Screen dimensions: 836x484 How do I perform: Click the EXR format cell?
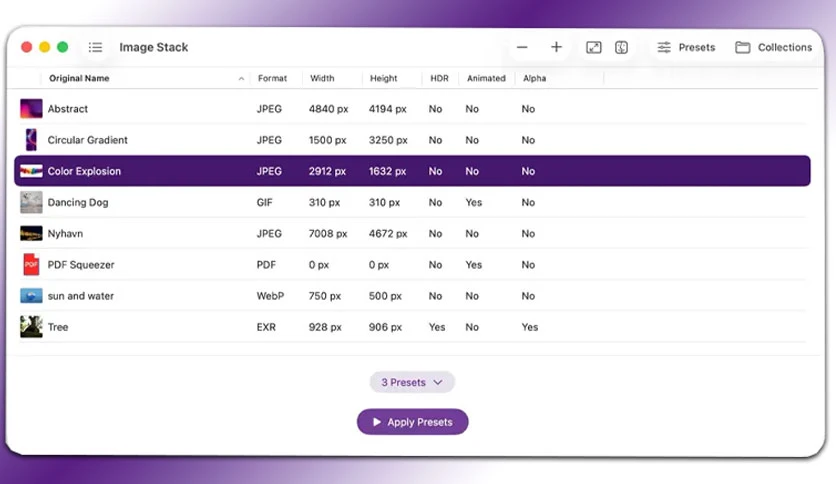point(266,327)
